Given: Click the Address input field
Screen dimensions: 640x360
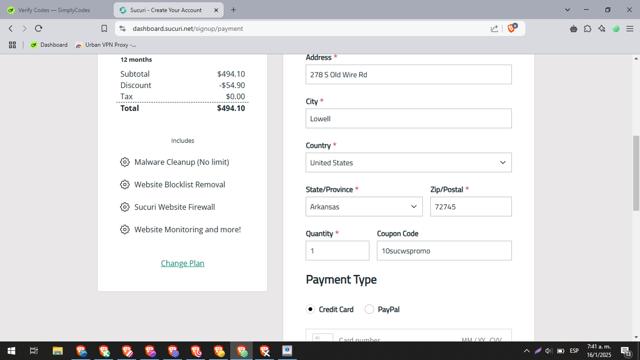Looking at the screenshot, I should point(408,74).
